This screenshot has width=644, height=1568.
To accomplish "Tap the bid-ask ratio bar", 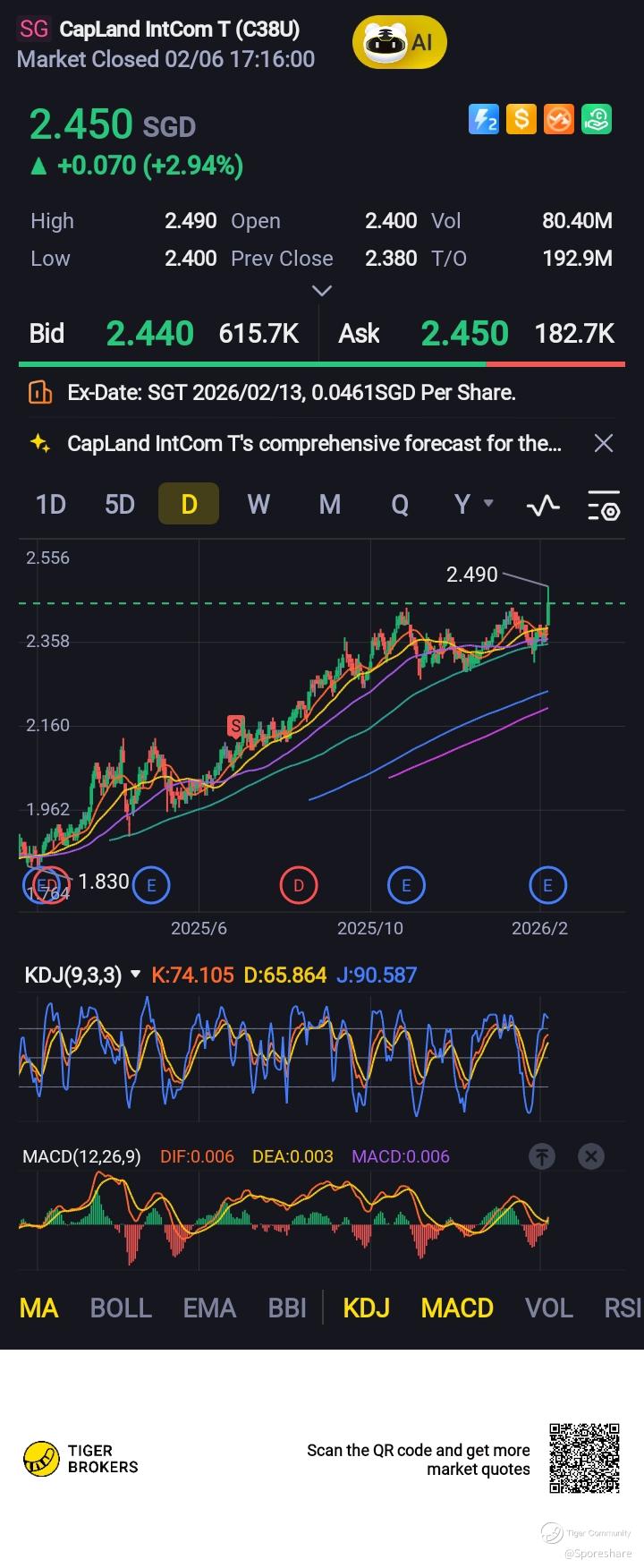I will click(x=322, y=364).
